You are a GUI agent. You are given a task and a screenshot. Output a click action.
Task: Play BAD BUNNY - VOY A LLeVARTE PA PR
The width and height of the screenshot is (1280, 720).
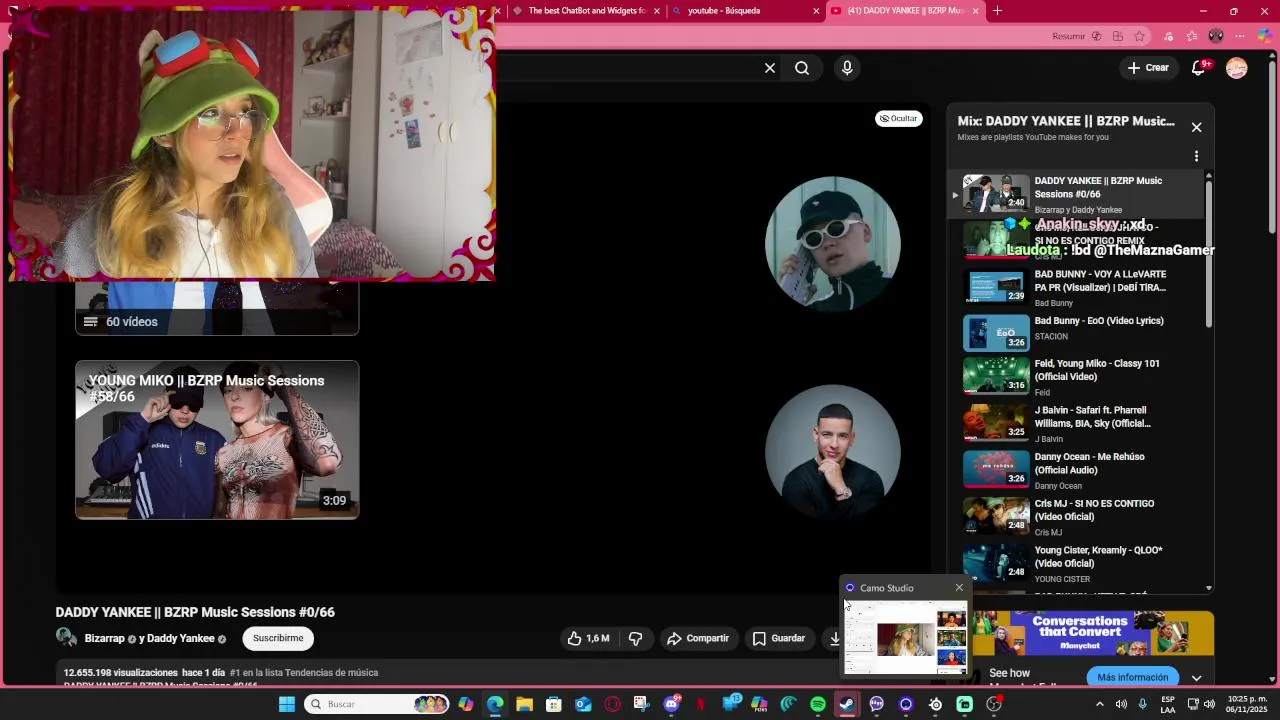click(x=1076, y=287)
